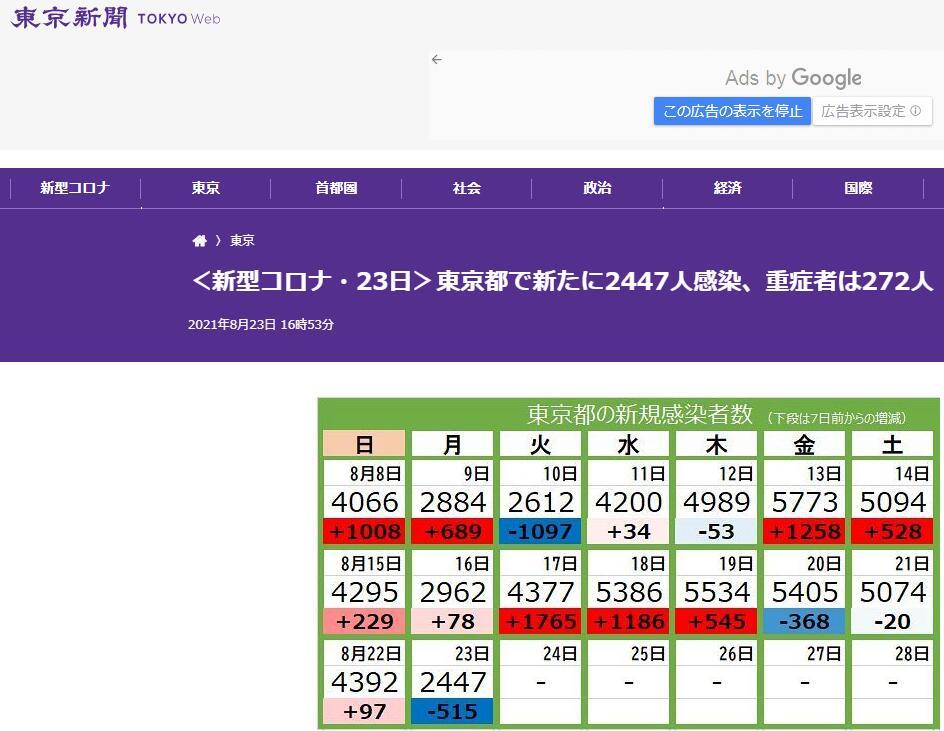Click the 2447 value for the 23rd
Viewport: 944px width, 731px height.
click(x=453, y=682)
